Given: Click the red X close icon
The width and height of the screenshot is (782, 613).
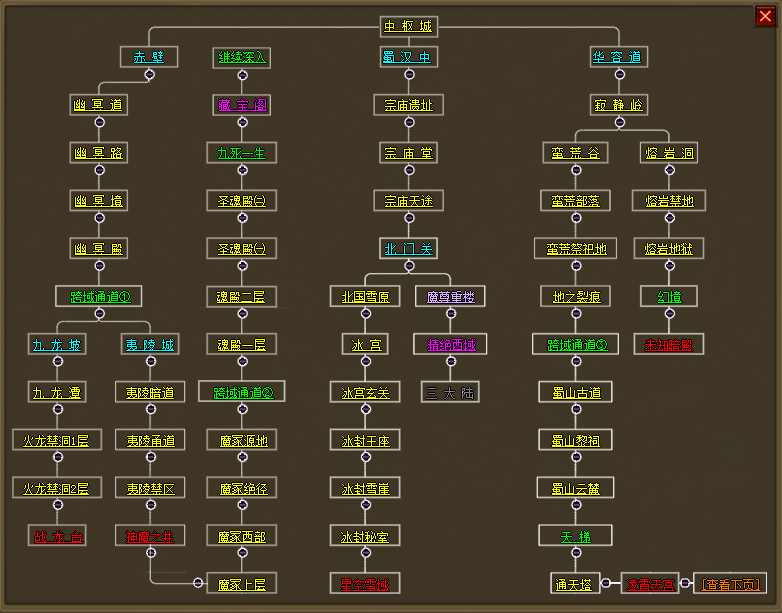Looking at the screenshot, I should pos(765,15).
